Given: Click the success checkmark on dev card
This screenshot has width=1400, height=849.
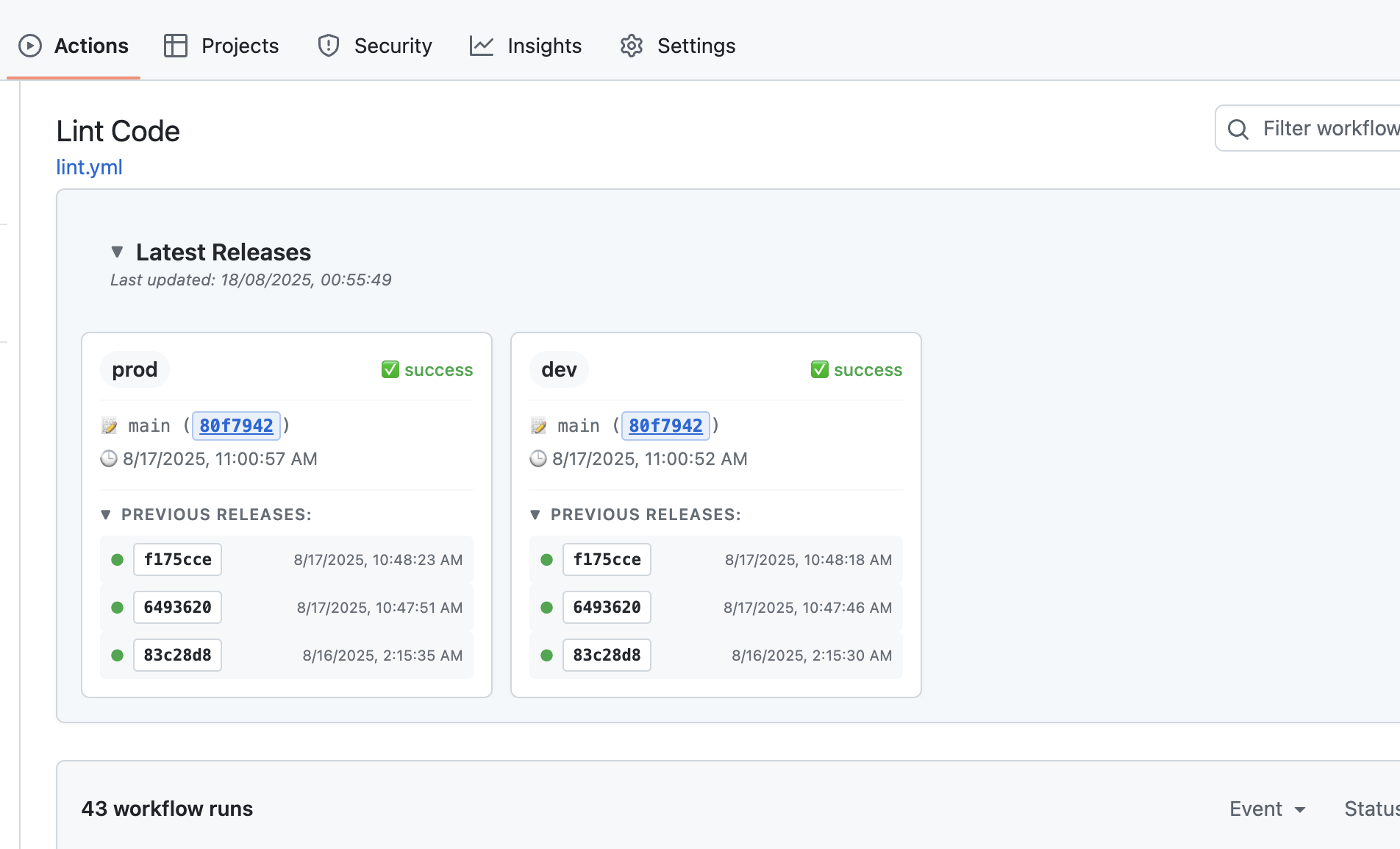Looking at the screenshot, I should click(x=819, y=369).
